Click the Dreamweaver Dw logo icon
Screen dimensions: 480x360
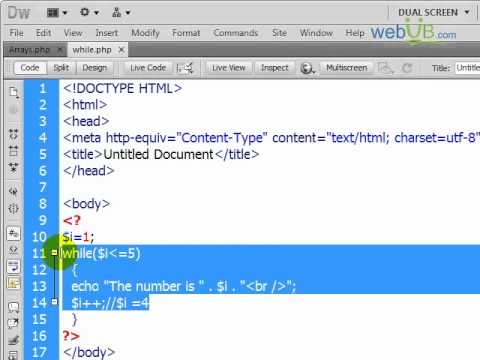tap(19, 13)
